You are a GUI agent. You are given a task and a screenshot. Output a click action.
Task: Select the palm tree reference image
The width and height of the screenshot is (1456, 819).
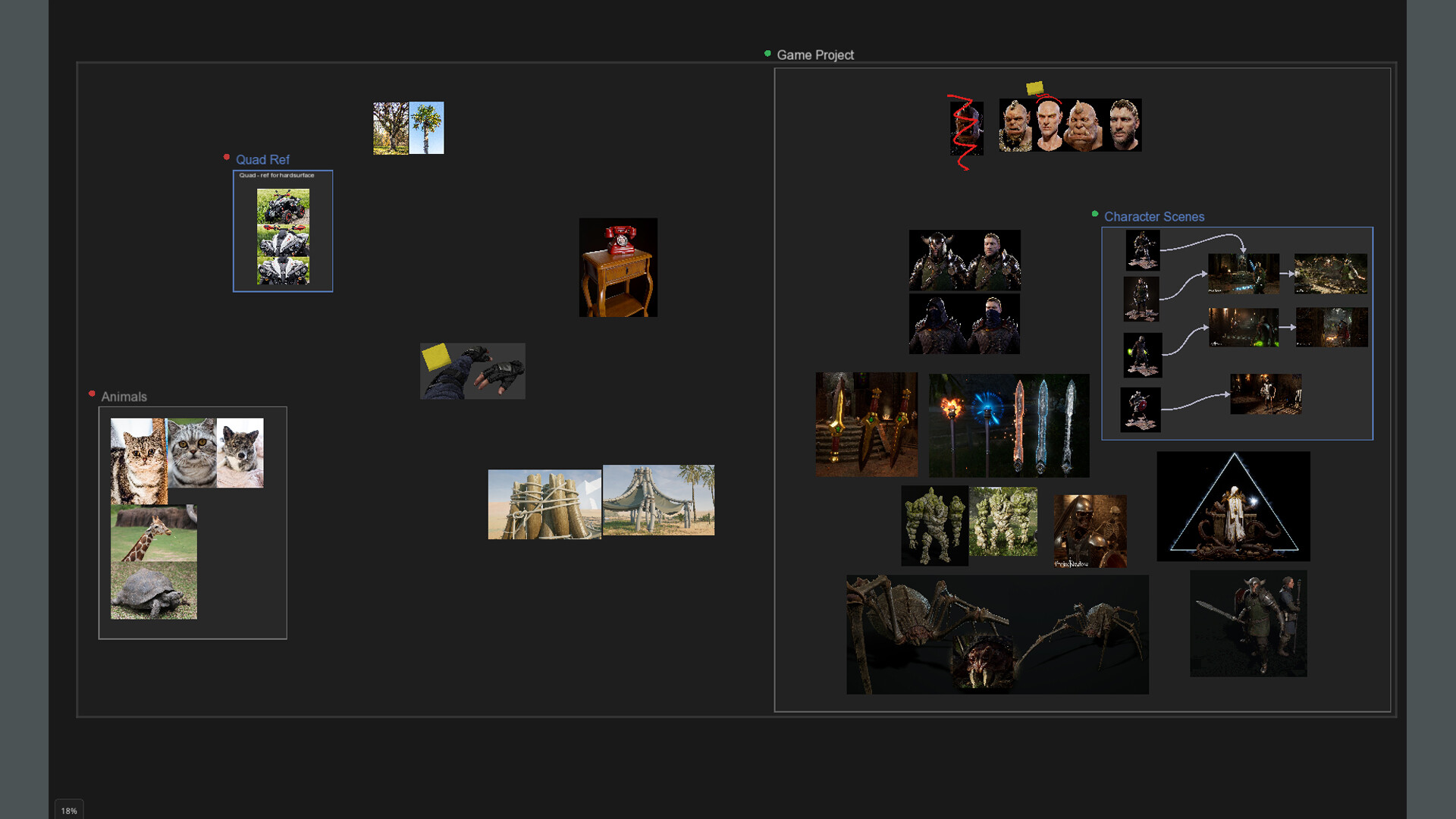(x=426, y=128)
